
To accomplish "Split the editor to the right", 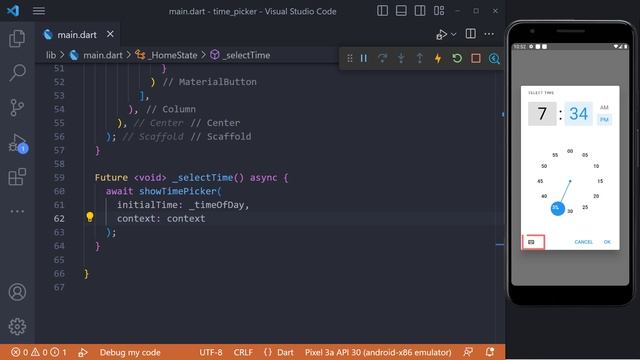I will point(470,34).
